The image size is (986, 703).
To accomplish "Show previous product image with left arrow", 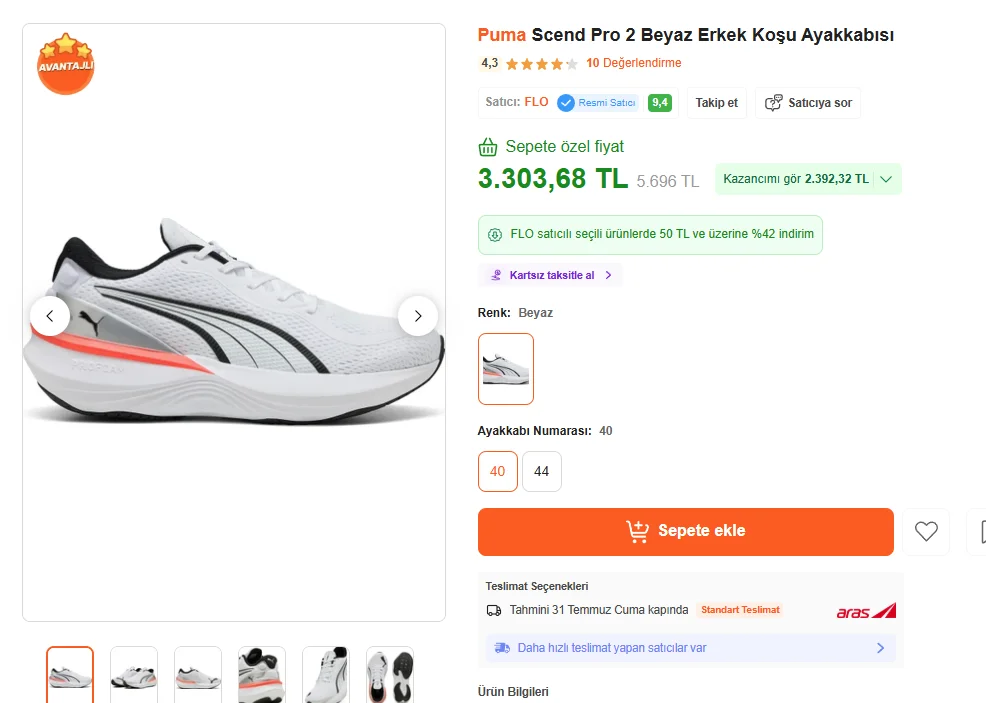I will [x=50, y=316].
